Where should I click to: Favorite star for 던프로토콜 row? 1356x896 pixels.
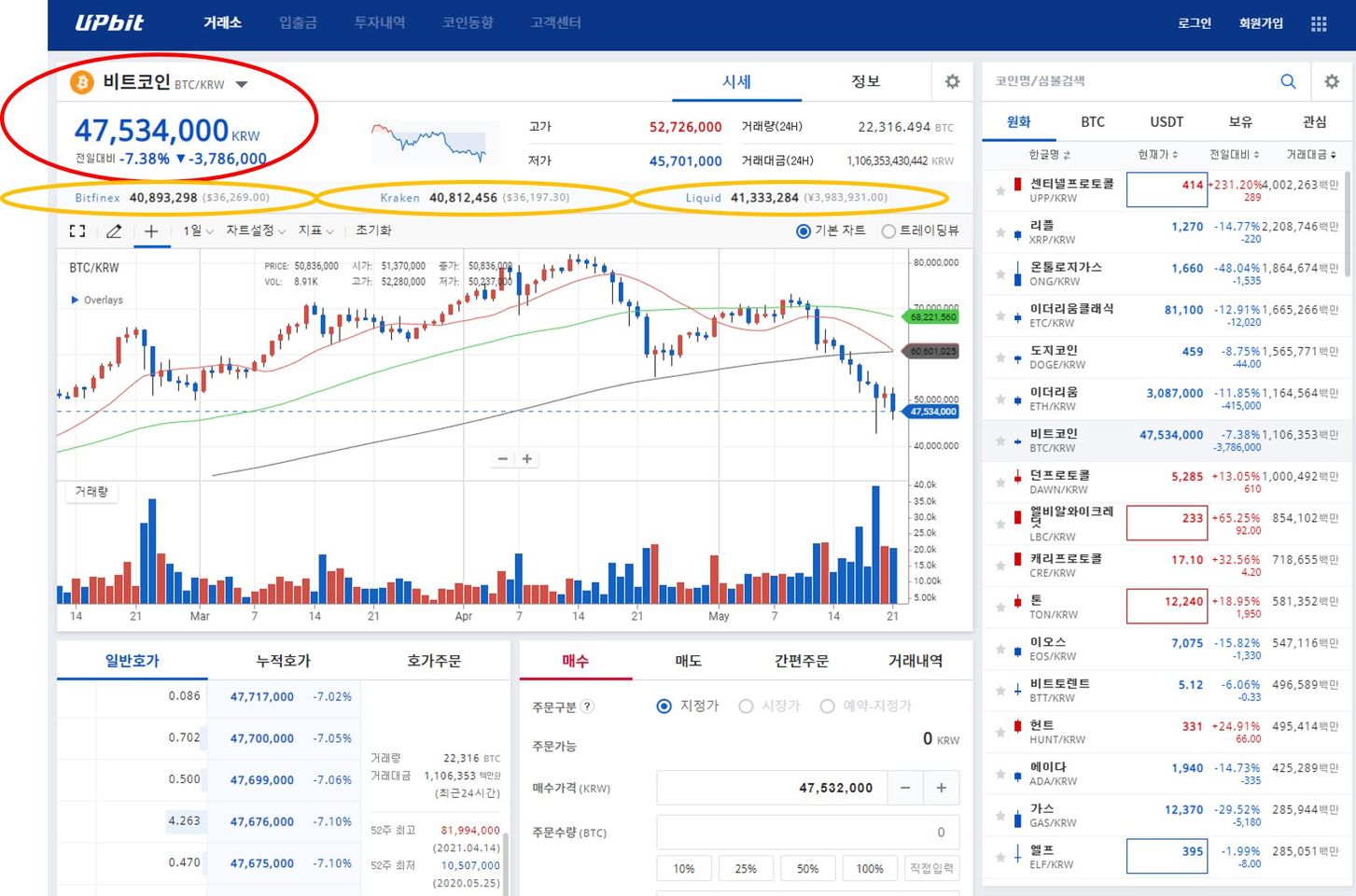tap(1000, 483)
